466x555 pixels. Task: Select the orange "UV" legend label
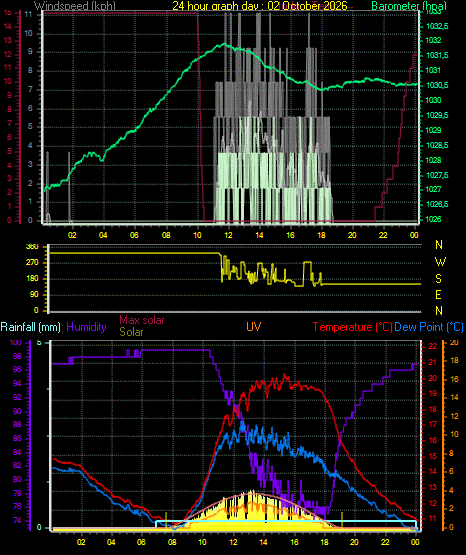[x=254, y=327]
